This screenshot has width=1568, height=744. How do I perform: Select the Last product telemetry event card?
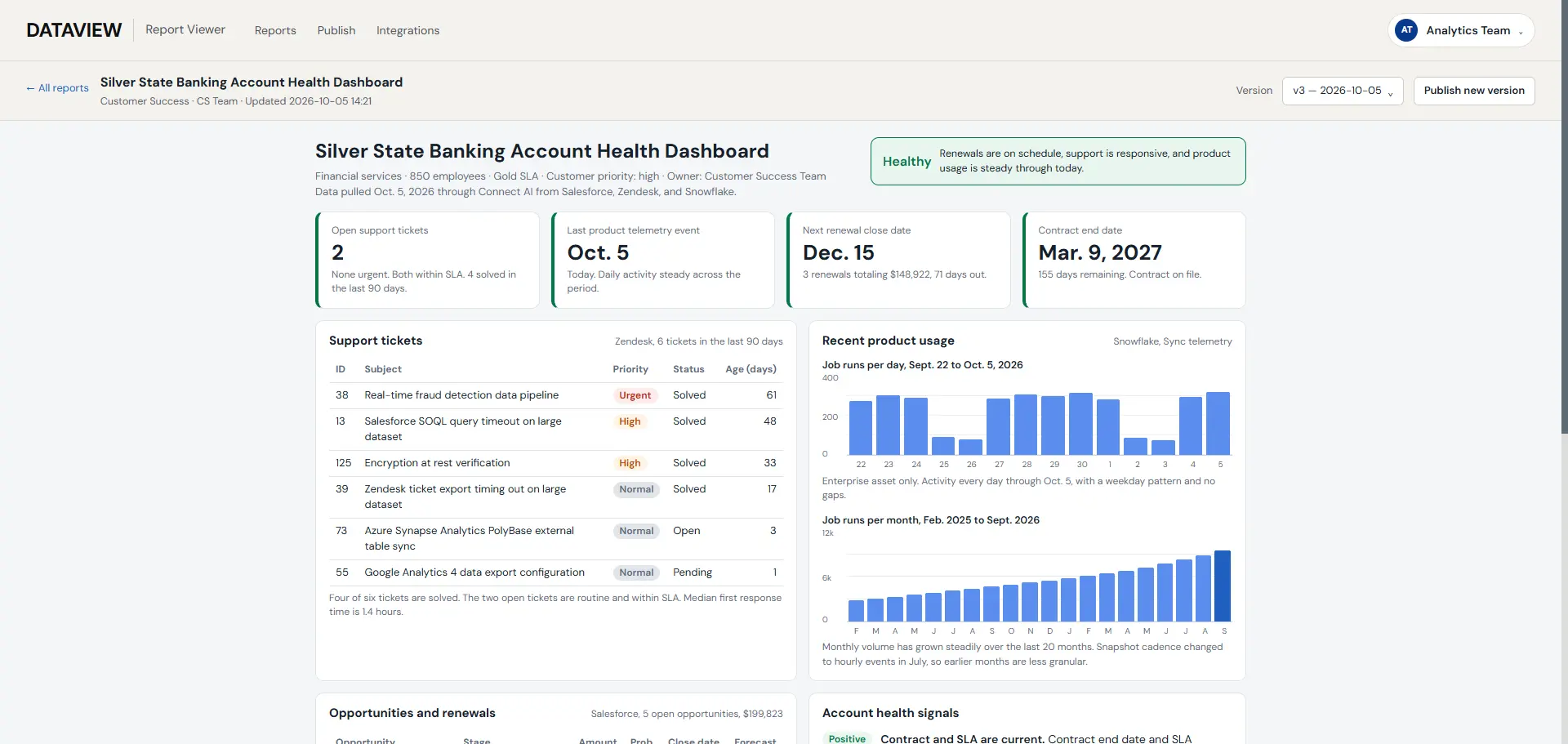point(663,260)
